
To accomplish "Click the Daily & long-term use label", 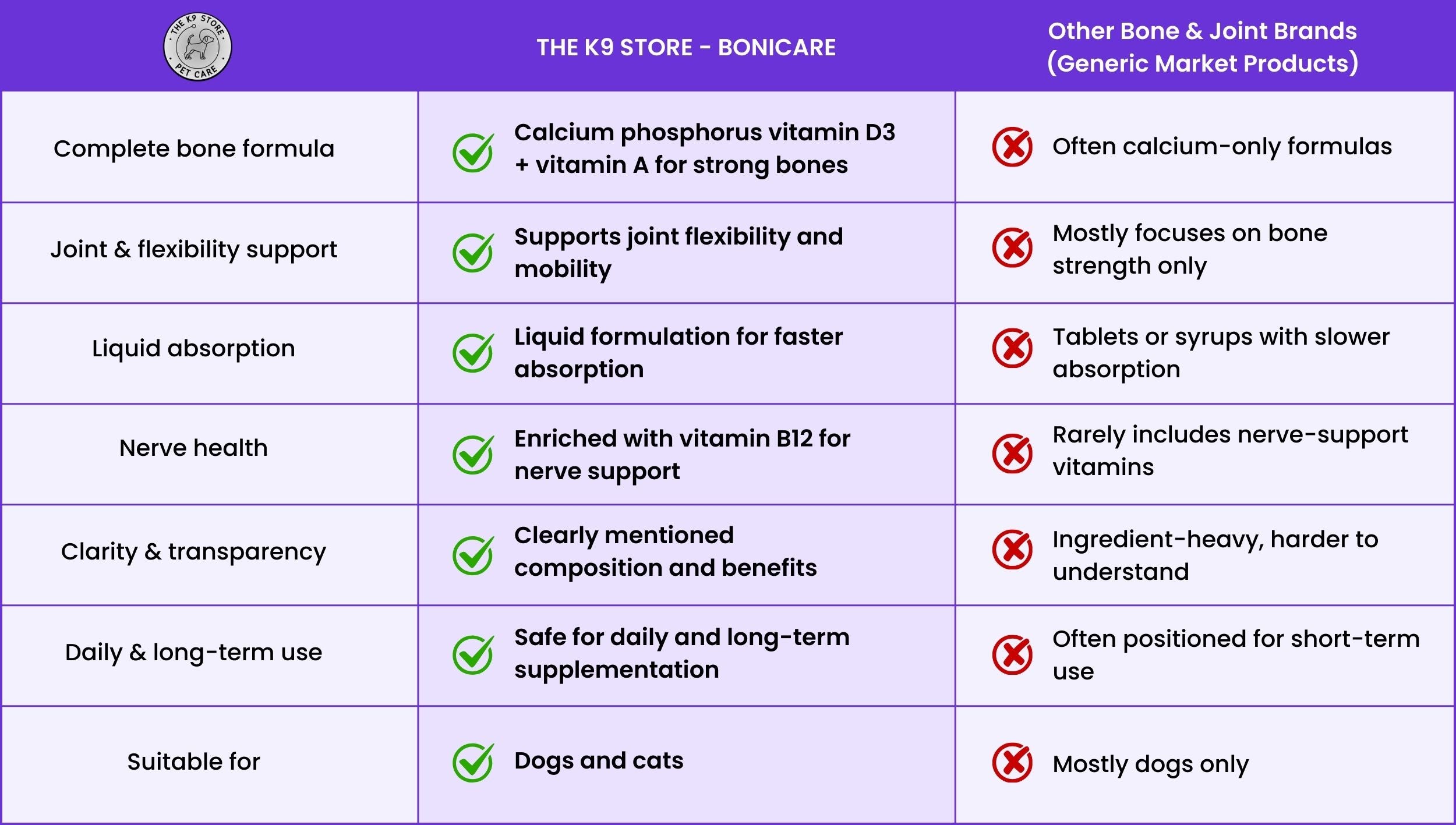I will (193, 652).
